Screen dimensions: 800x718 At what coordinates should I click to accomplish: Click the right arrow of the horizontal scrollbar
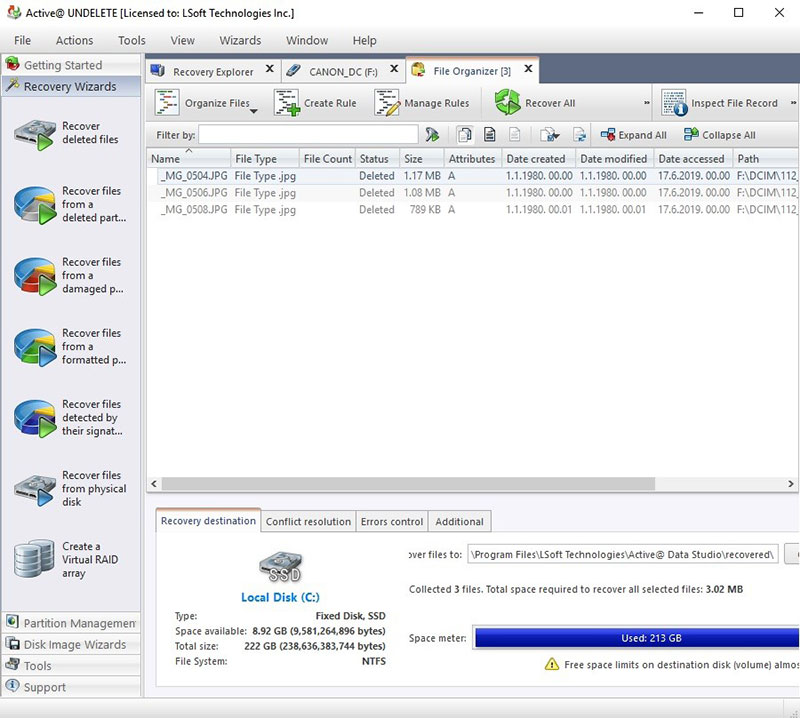(790, 483)
